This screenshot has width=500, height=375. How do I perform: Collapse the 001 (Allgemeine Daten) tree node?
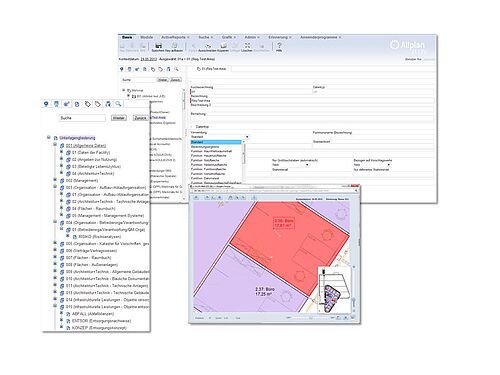(55, 145)
